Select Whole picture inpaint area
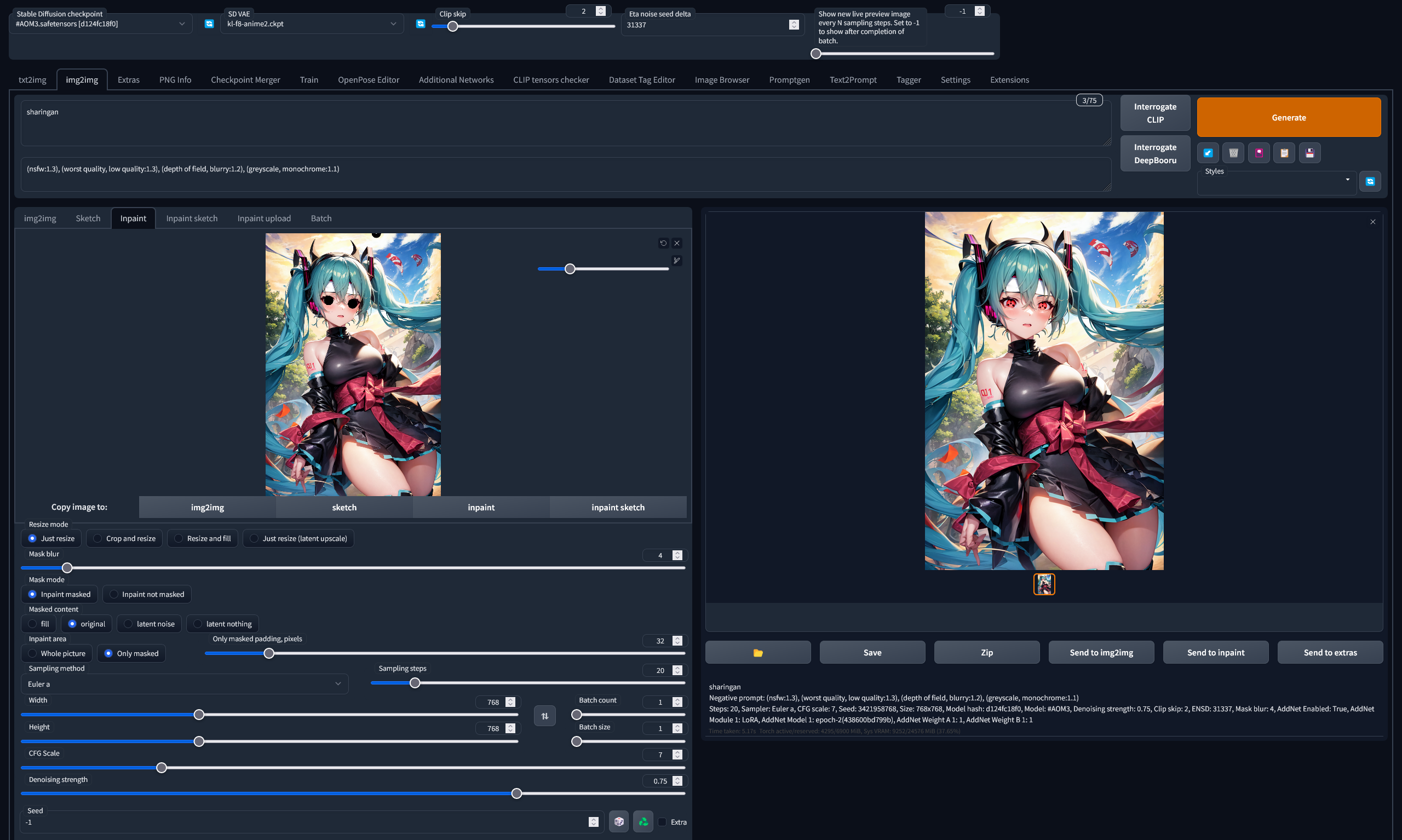This screenshot has height=840, width=1402. (x=56, y=653)
